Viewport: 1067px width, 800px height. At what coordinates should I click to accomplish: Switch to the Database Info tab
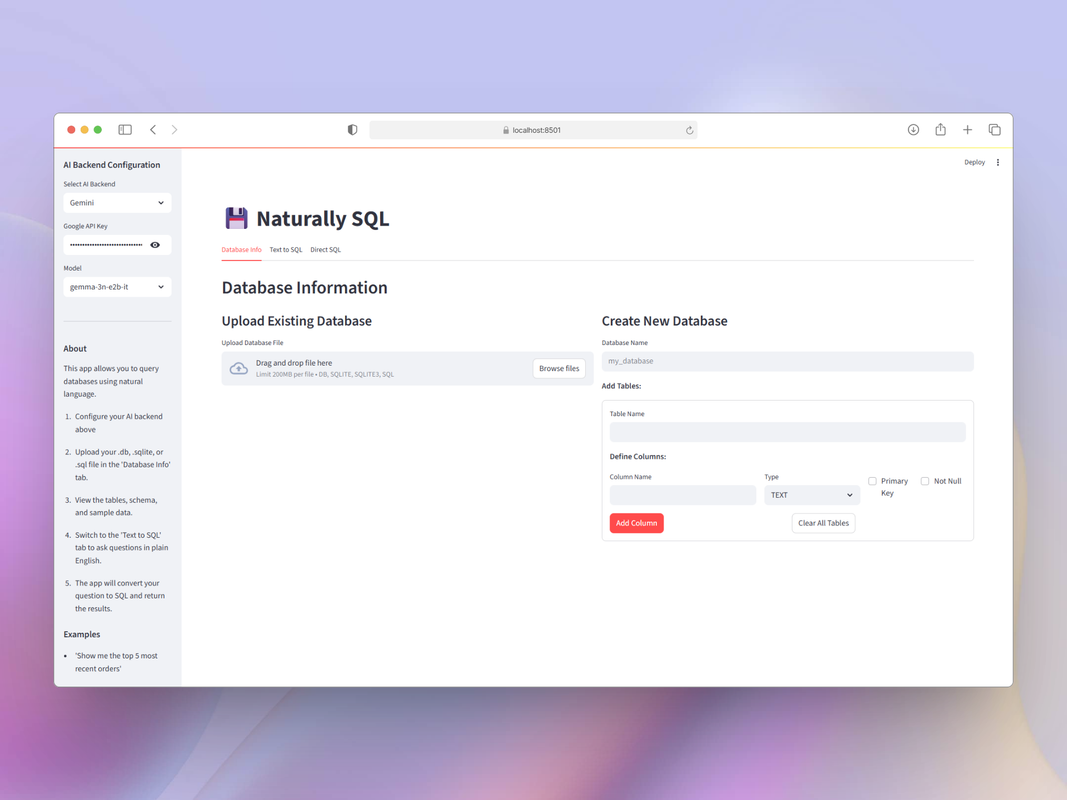click(242, 250)
